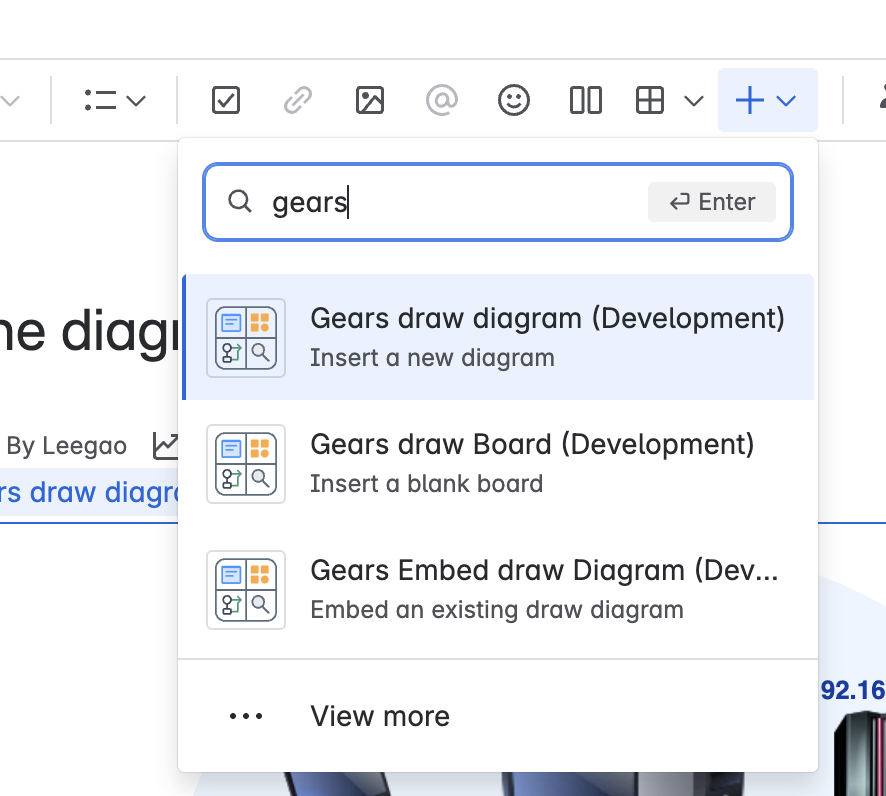Screen dimensions: 886x796
Task: Click 'Insert a blank board' description
Action: (427, 484)
